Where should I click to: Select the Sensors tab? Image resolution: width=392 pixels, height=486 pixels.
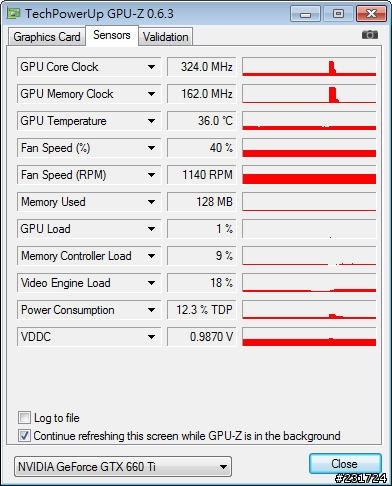coord(112,35)
